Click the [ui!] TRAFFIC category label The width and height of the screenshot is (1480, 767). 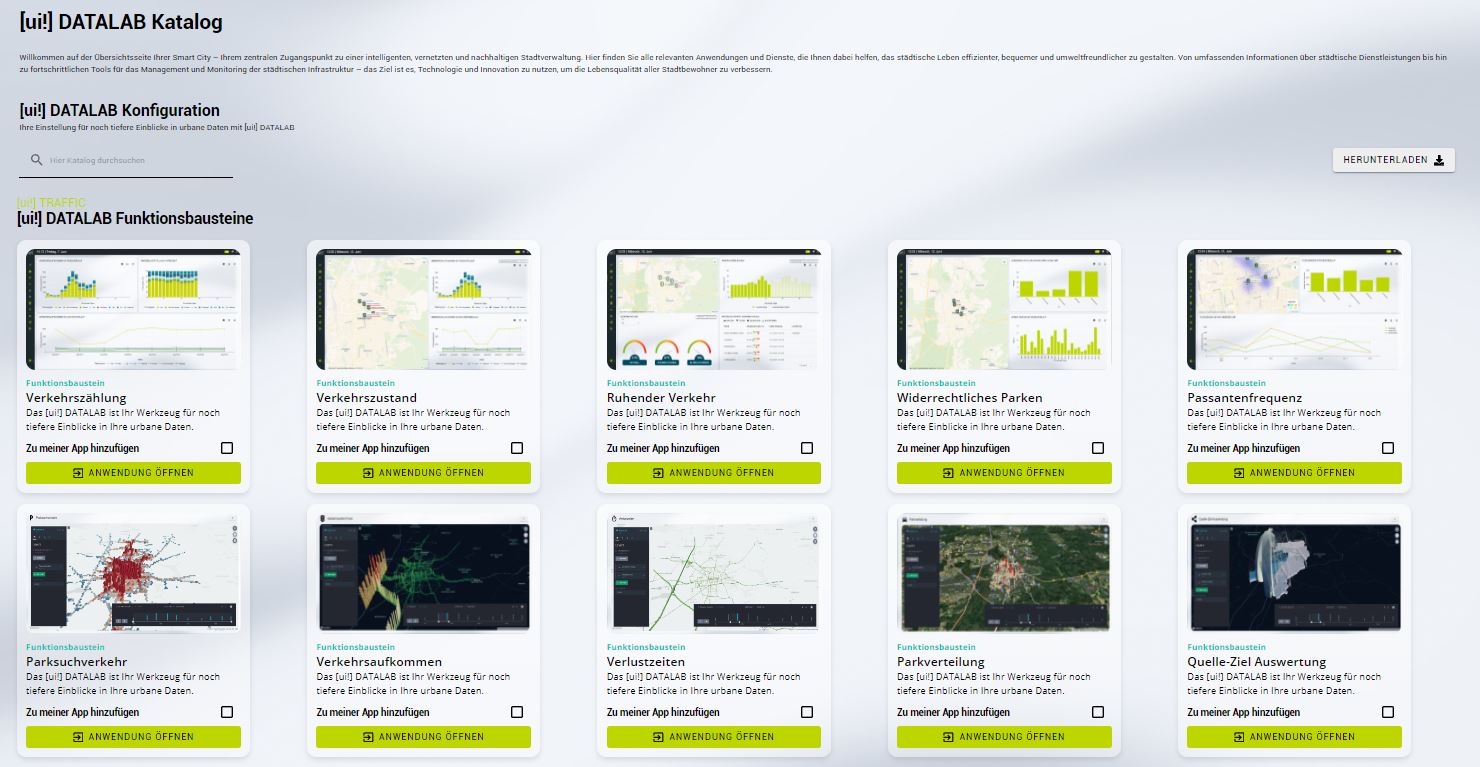[51, 203]
